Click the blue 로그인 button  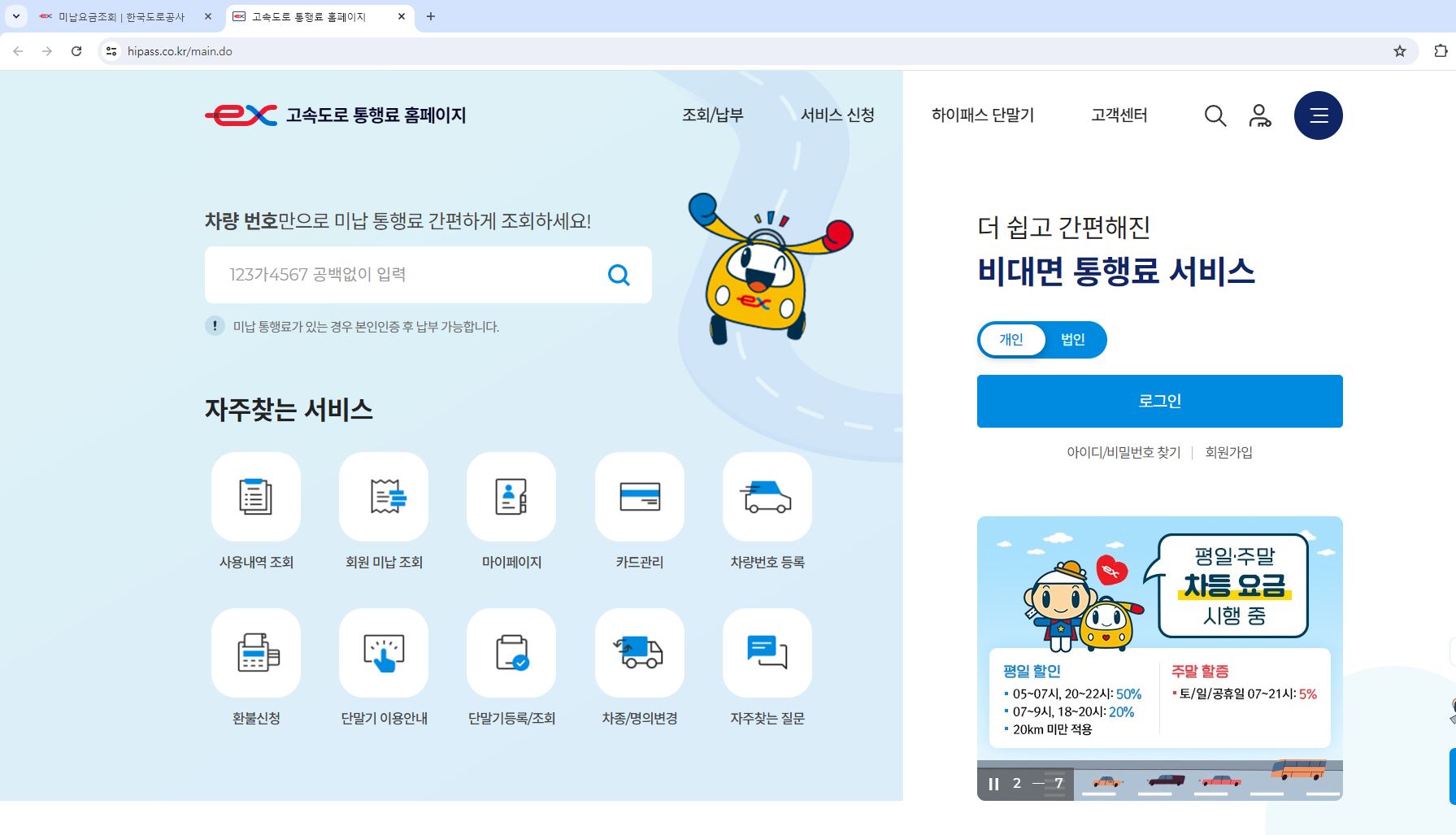pos(1160,401)
